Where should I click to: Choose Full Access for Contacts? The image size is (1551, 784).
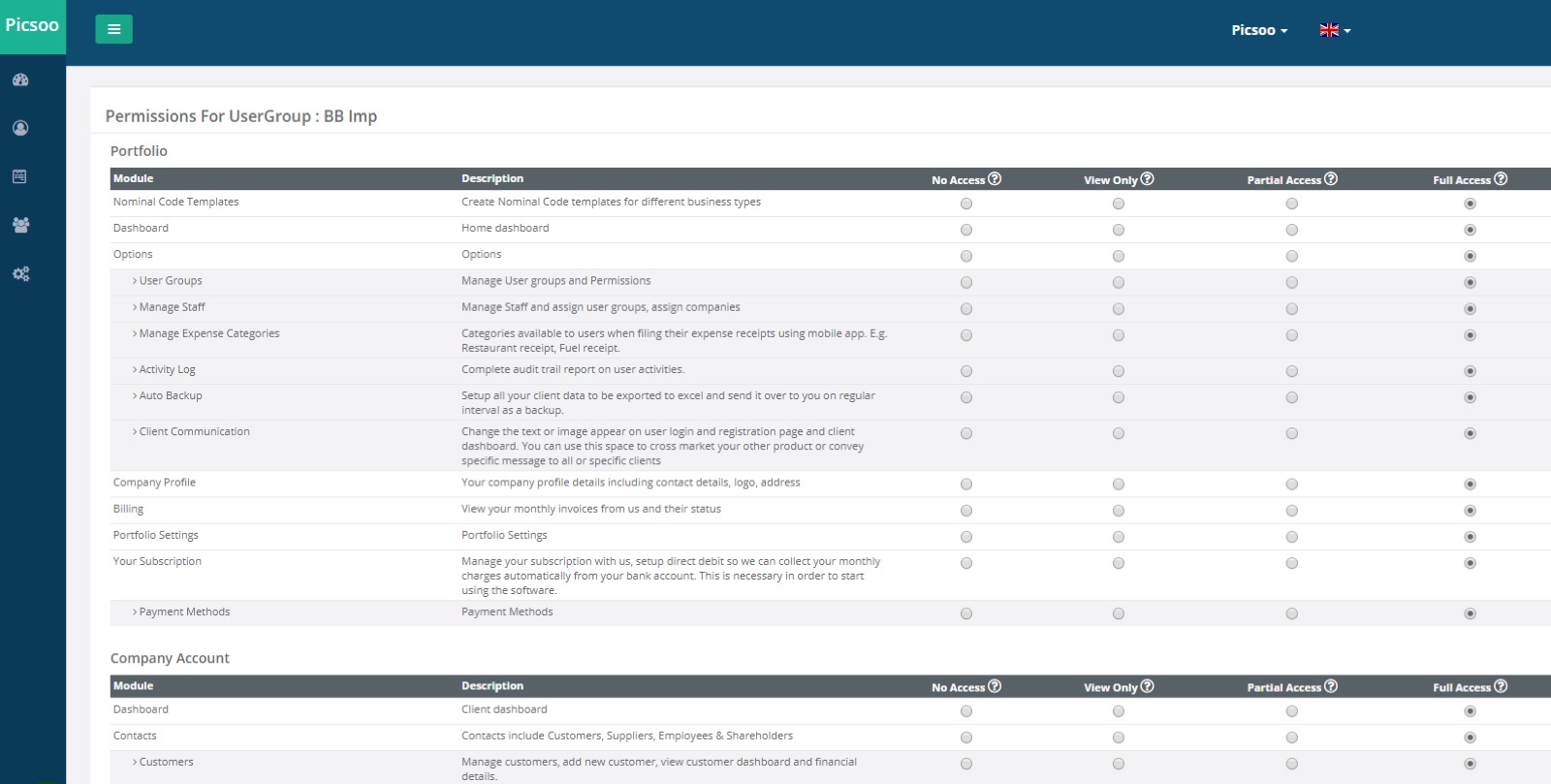click(1471, 737)
